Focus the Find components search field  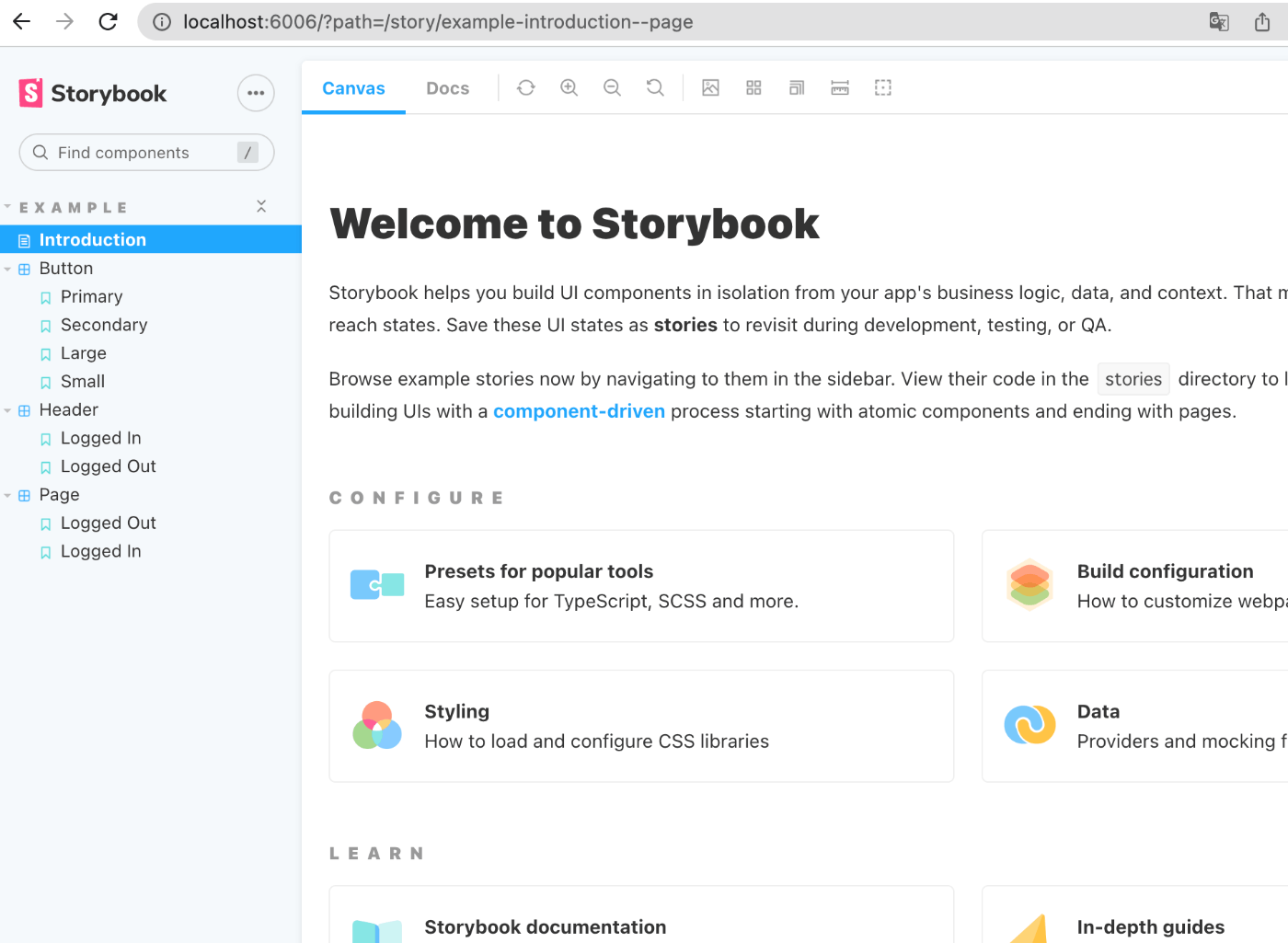tap(146, 153)
